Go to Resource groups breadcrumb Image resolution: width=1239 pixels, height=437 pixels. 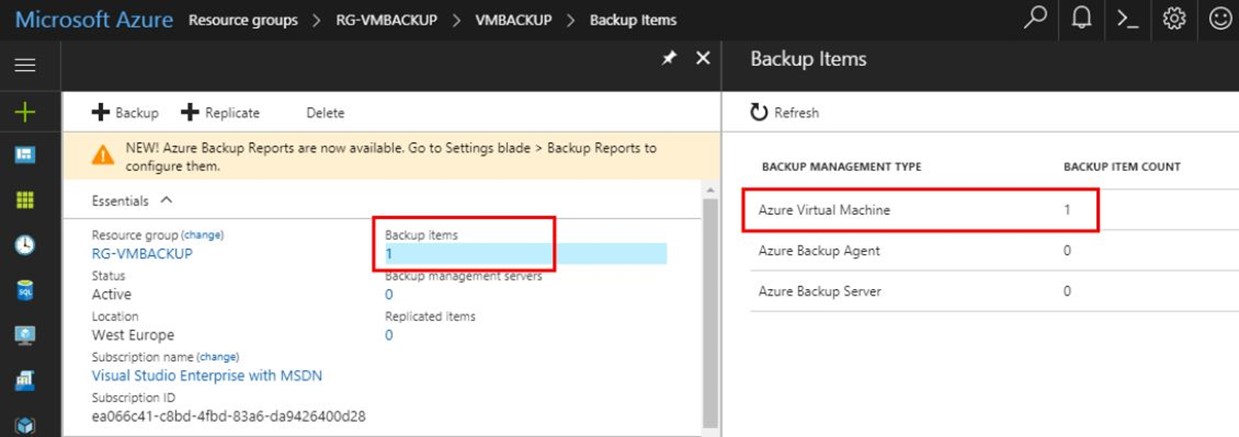[243, 20]
